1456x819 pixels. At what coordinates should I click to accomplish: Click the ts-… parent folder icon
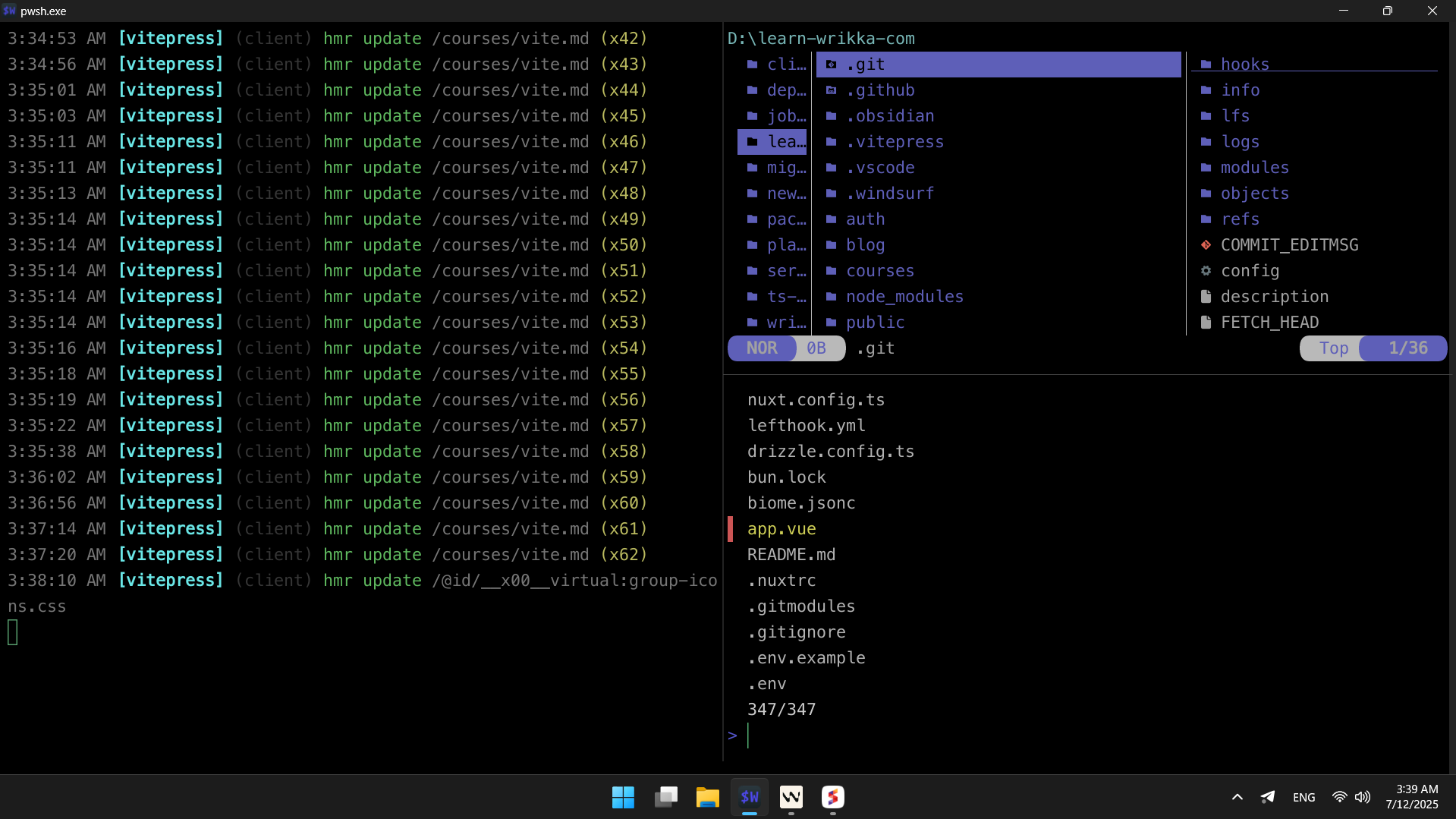753,297
